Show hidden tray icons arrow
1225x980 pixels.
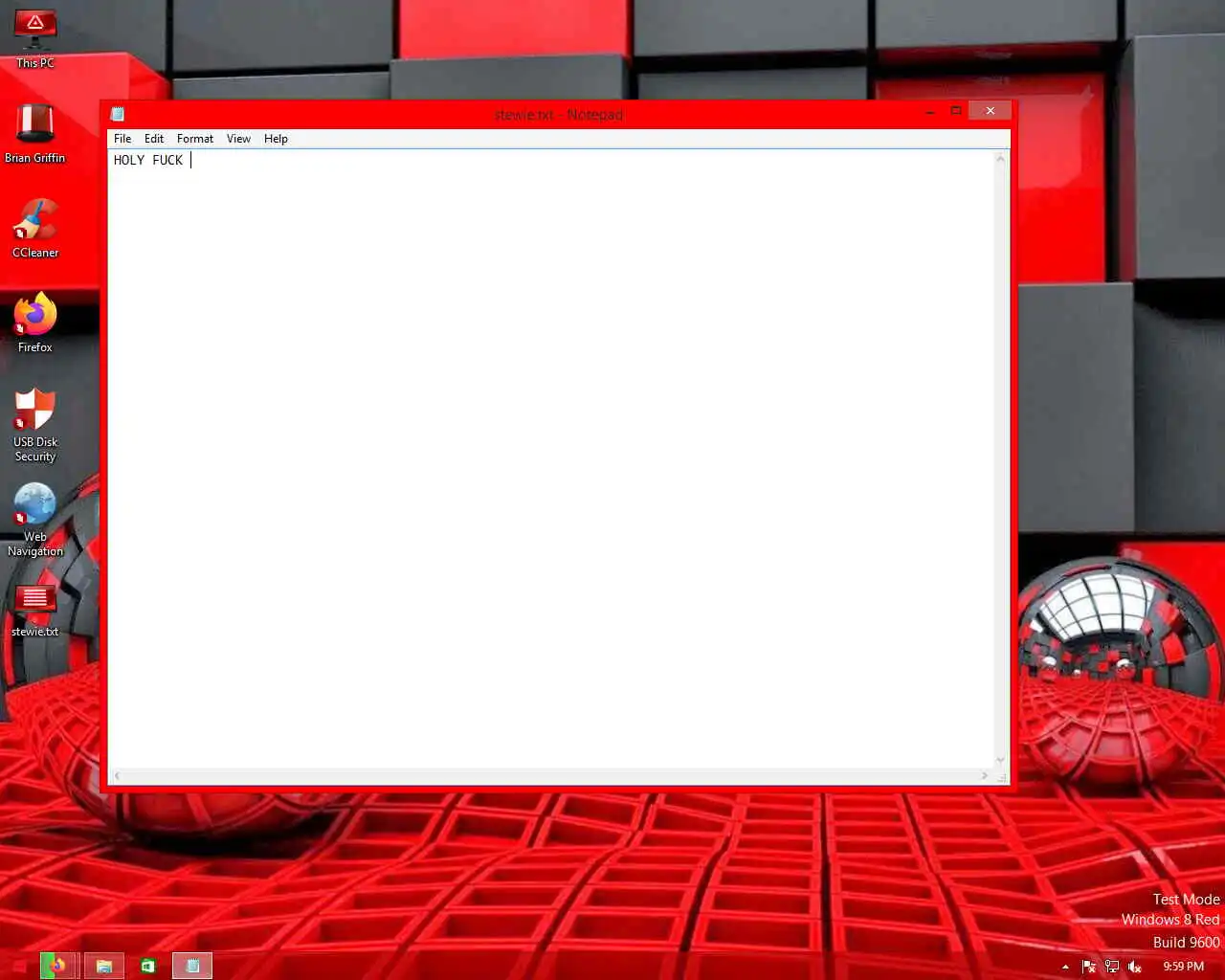(x=1065, y=967)
